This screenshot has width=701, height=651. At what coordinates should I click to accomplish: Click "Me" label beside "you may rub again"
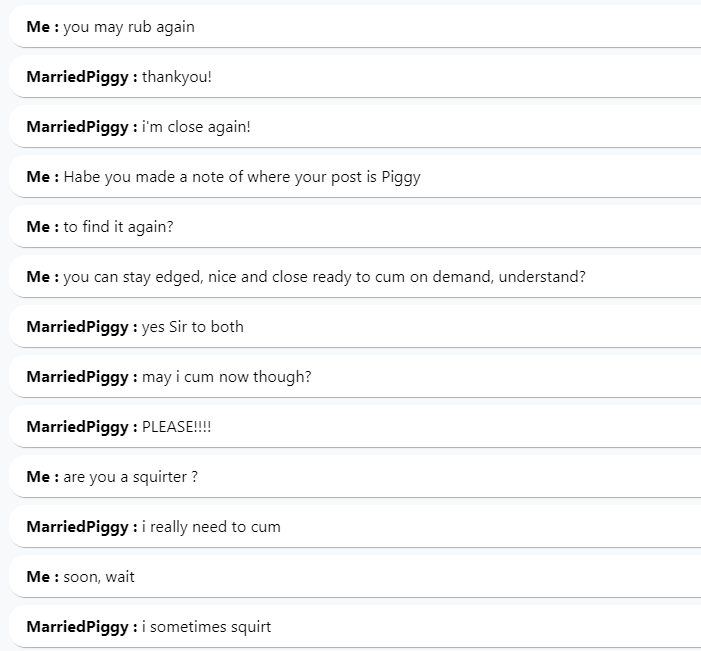click(x=38, y=27)
